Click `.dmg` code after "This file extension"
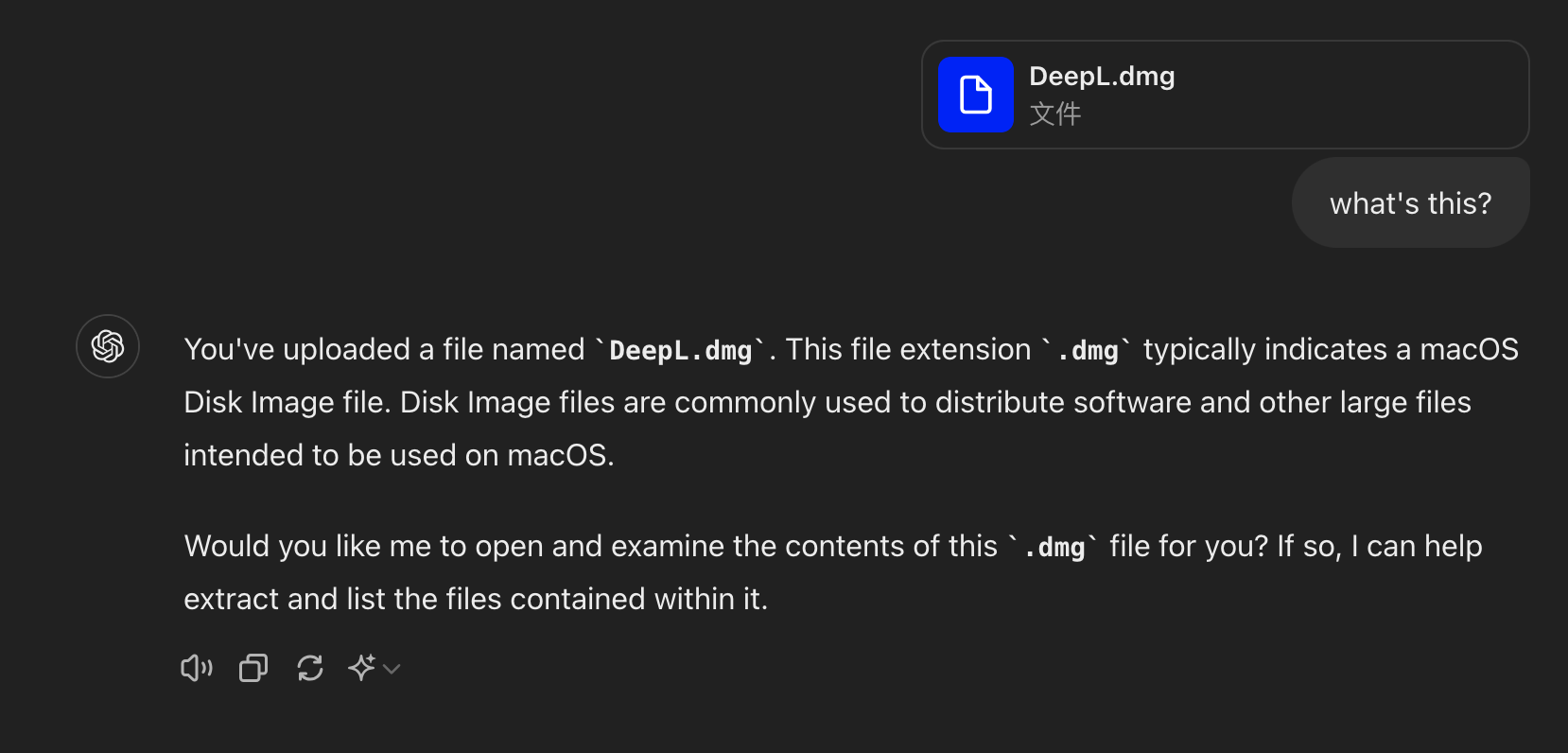Screen dimensions: 1568x753 click(1089, 351)
